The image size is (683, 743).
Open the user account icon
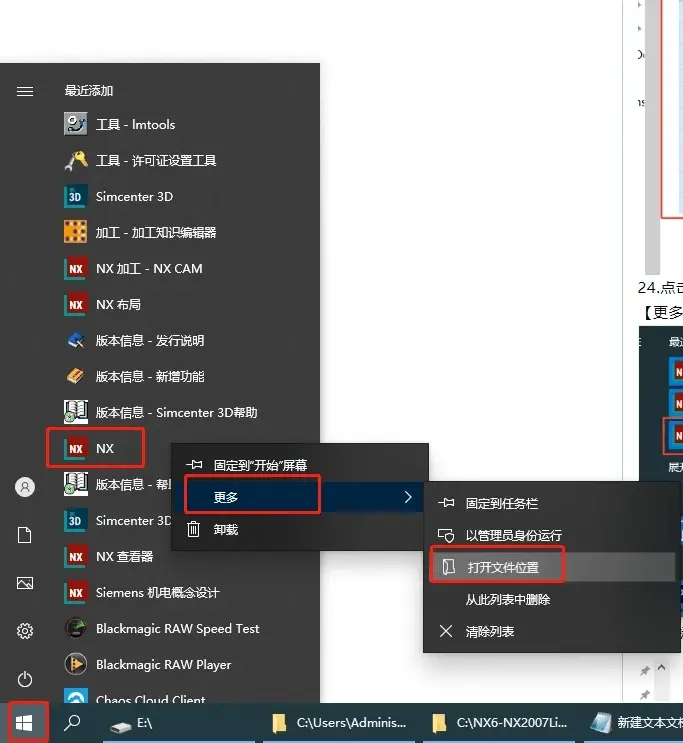click(x=25, y=487)
